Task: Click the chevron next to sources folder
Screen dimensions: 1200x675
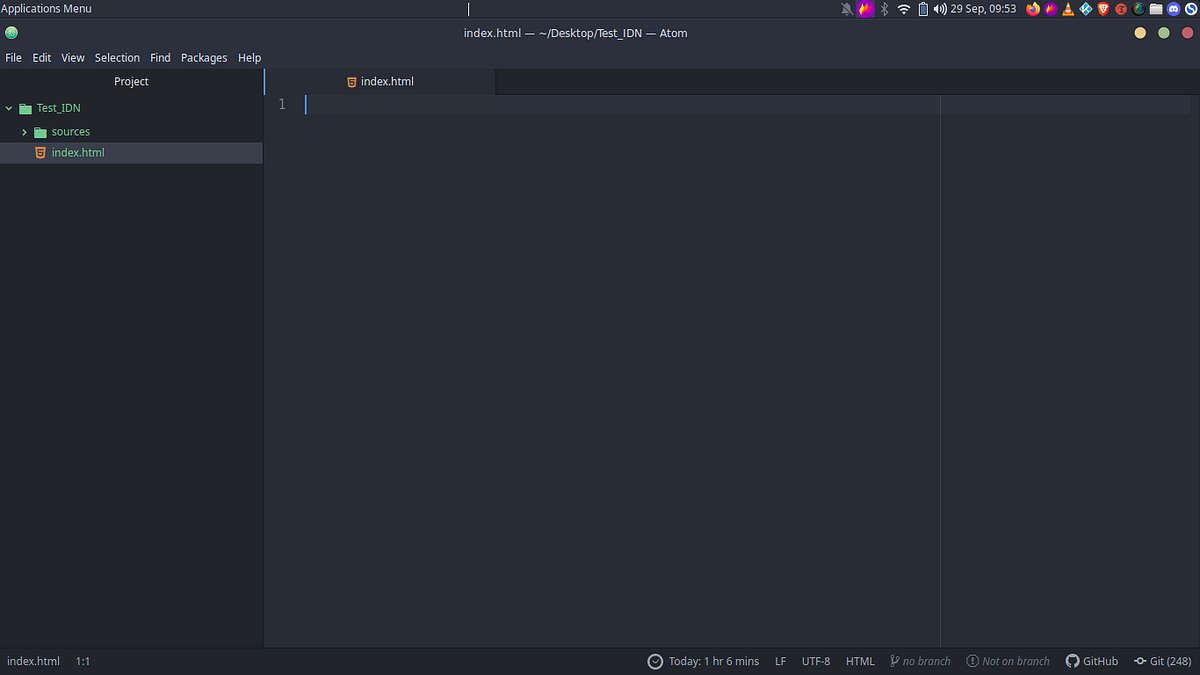Action: 24,131
